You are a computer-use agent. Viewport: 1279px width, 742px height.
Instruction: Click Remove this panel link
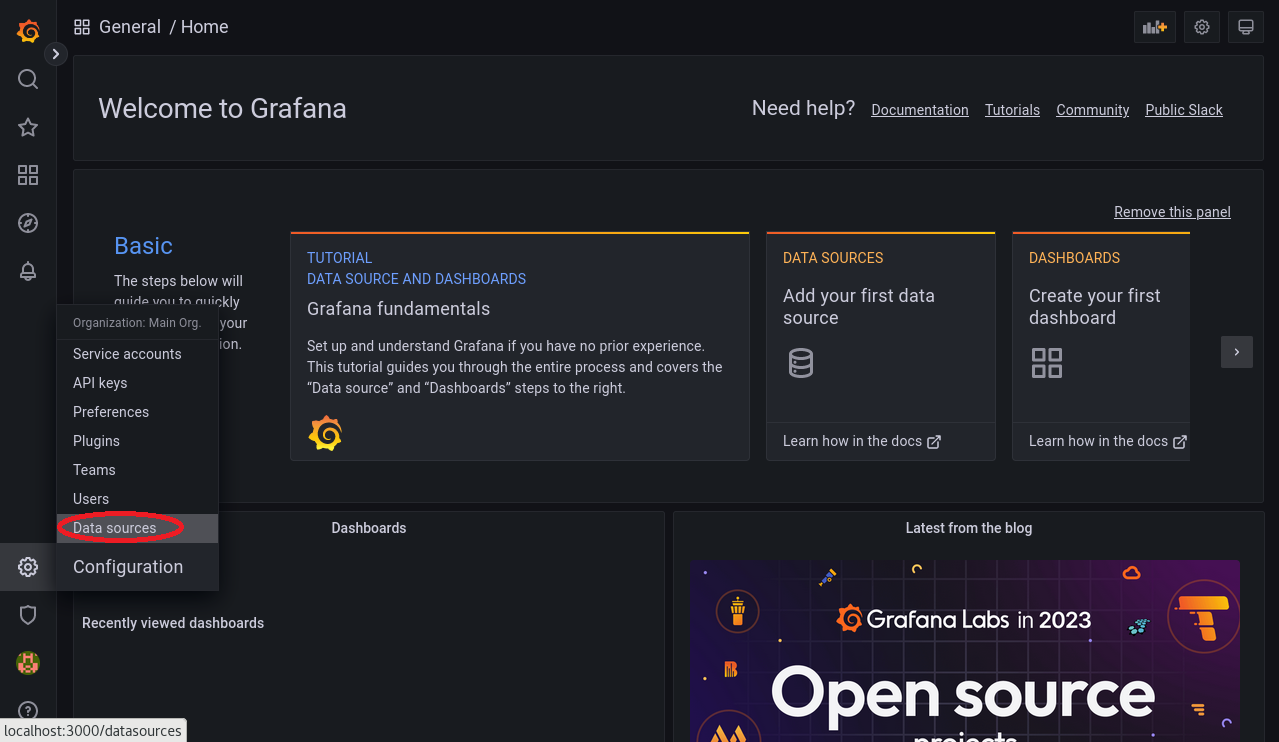click(1172, 212)
